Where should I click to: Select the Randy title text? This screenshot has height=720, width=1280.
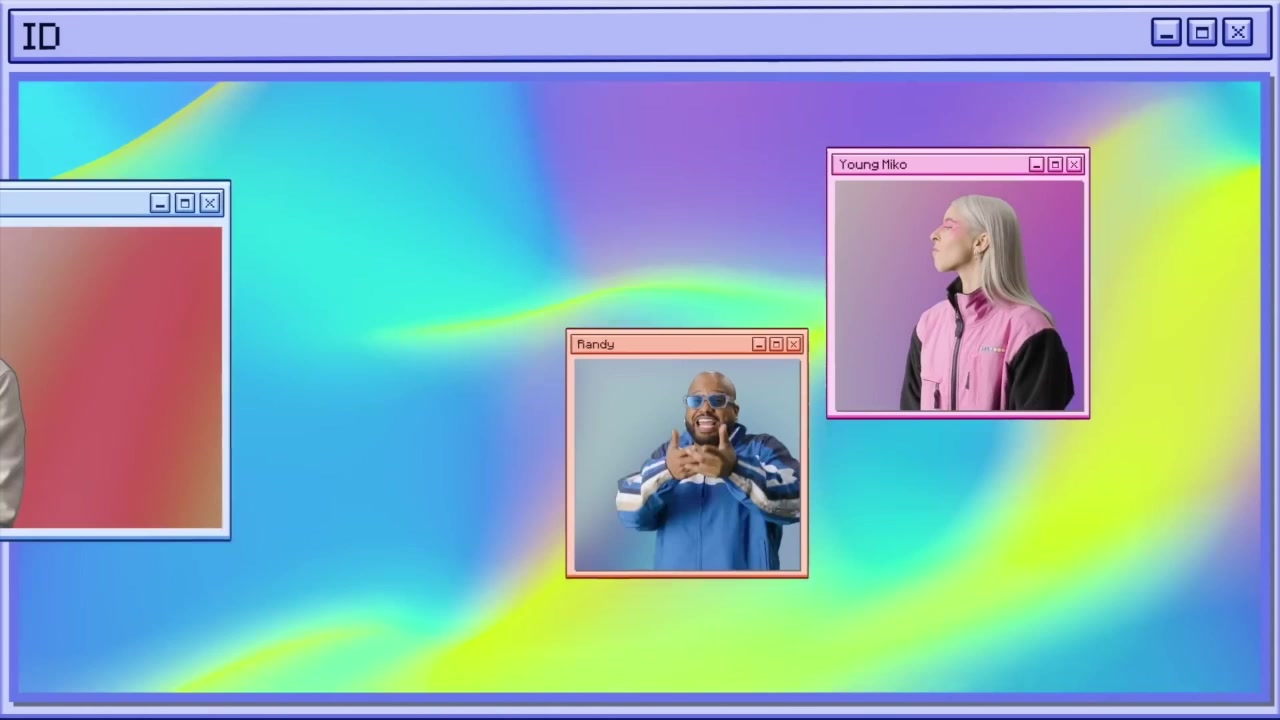595,344
